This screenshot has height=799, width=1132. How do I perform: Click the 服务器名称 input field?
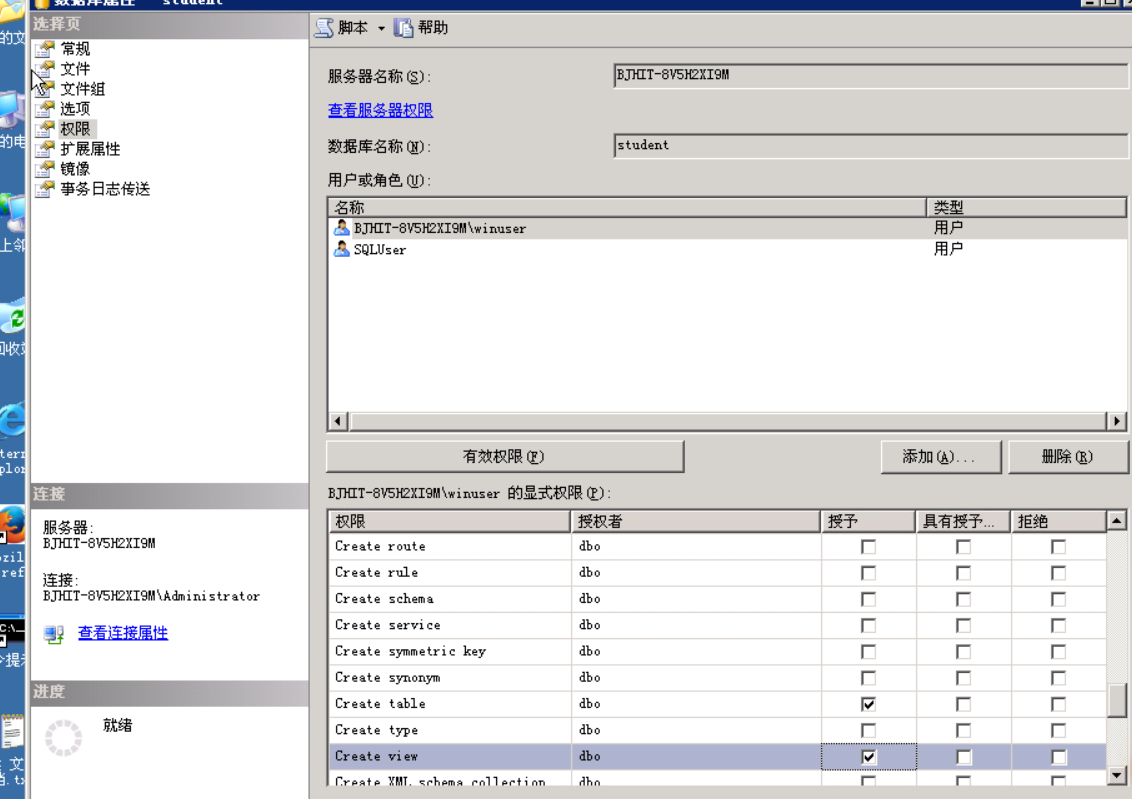pos(871,75)
